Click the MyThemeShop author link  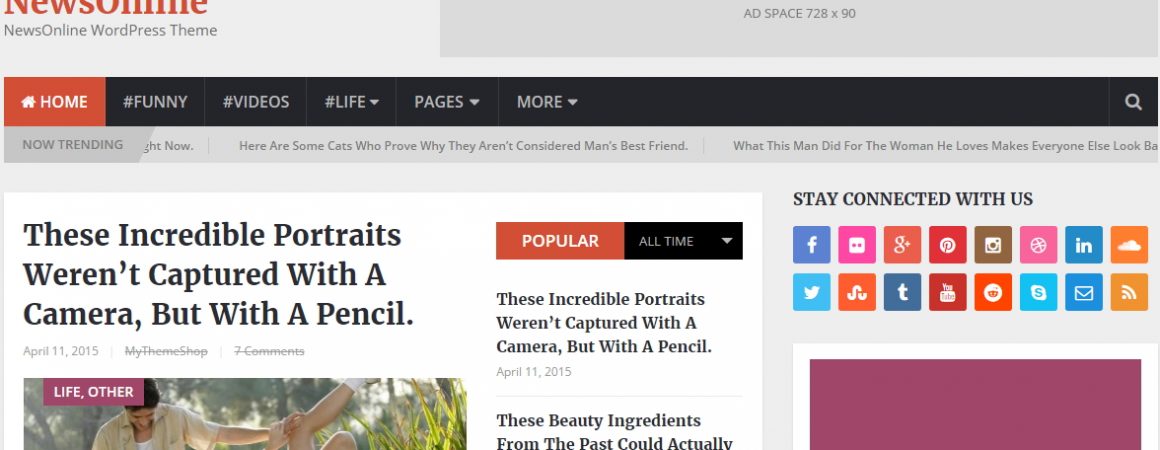166,351
